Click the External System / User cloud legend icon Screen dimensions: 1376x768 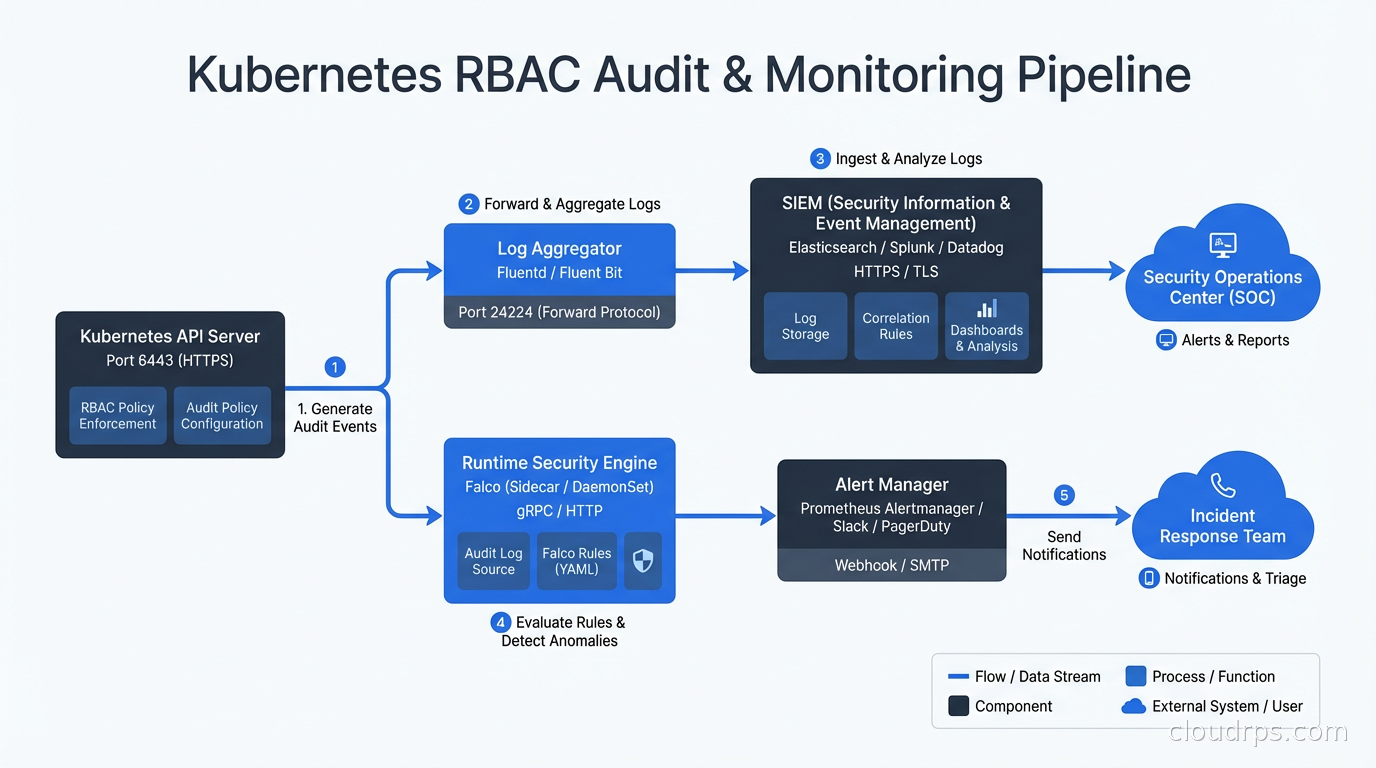pyautogui.click(x=1133, y=706)
